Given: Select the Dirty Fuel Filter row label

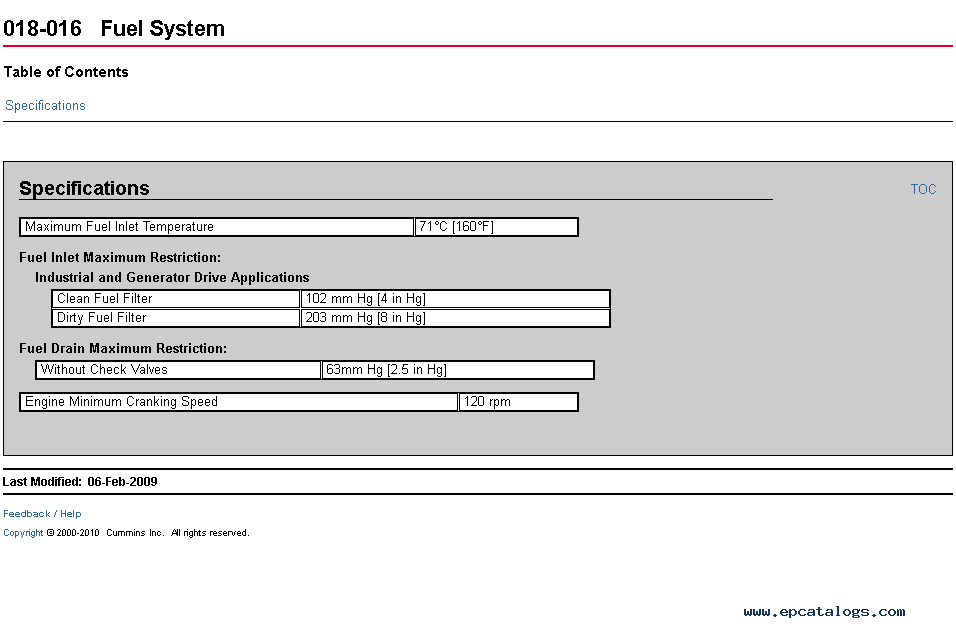Looking at the screenshot, I should [x=176, y=318].
